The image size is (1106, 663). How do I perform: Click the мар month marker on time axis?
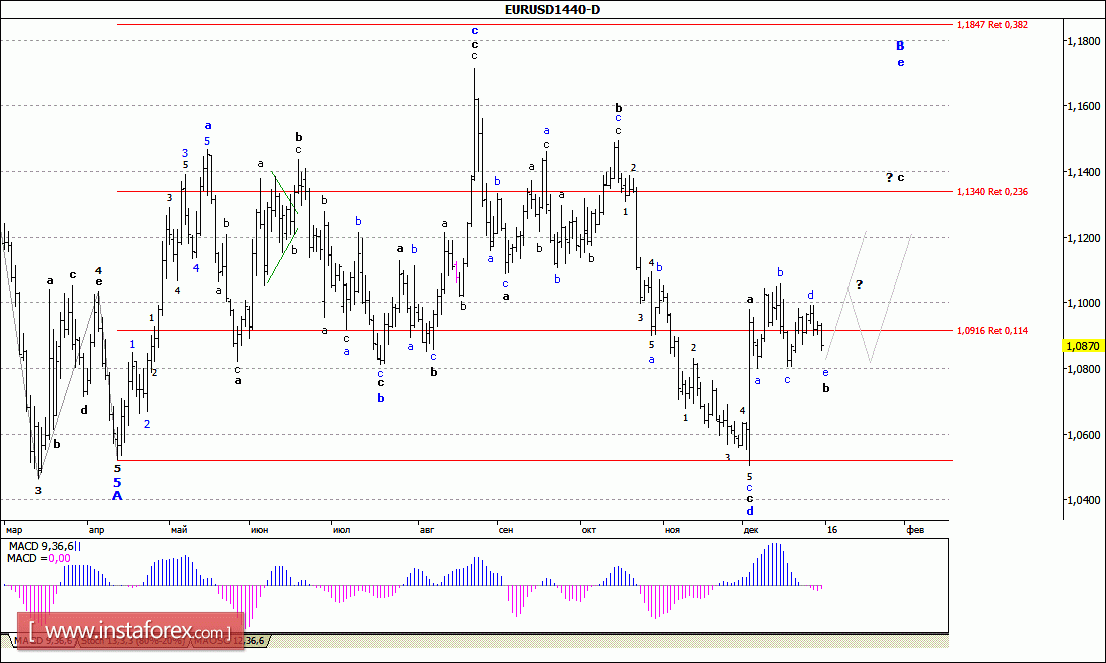(x=13, y=530)
